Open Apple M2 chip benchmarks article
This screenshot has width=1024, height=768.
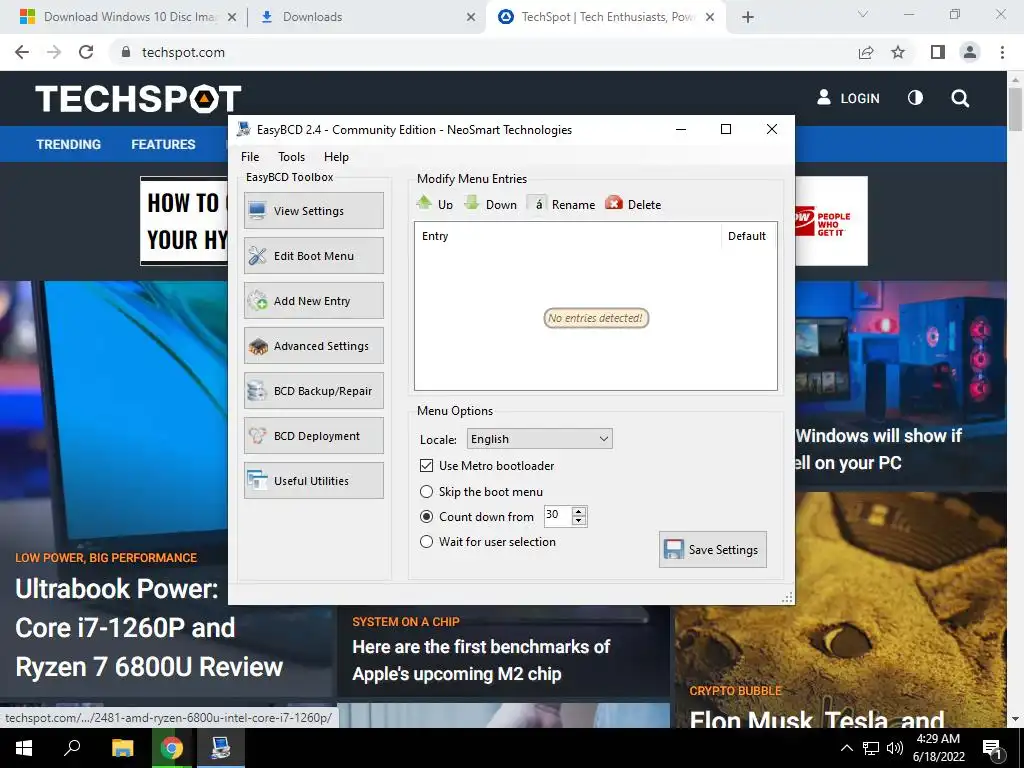click(481, 660)
